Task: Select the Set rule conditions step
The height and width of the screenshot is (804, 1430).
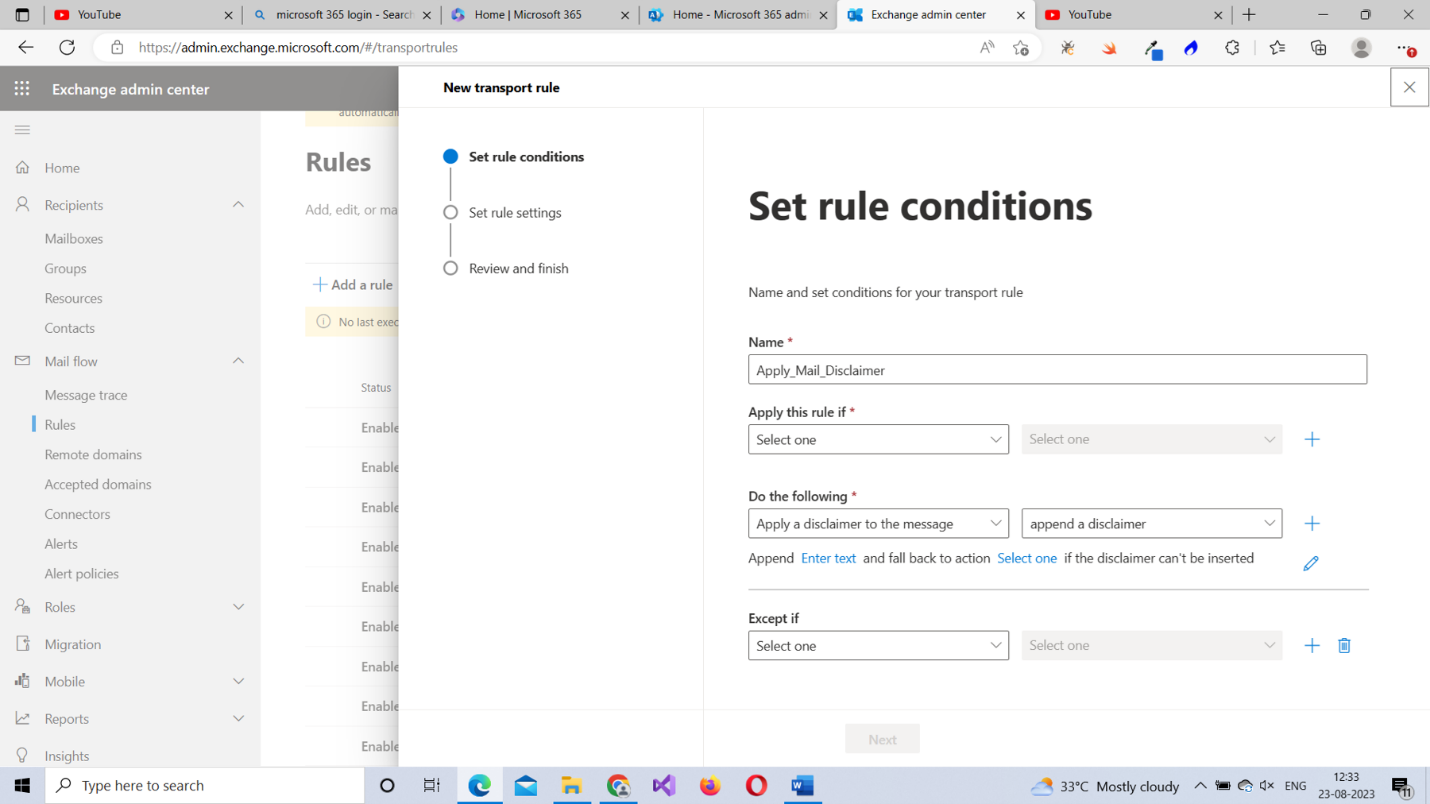Action: [525, 157]
